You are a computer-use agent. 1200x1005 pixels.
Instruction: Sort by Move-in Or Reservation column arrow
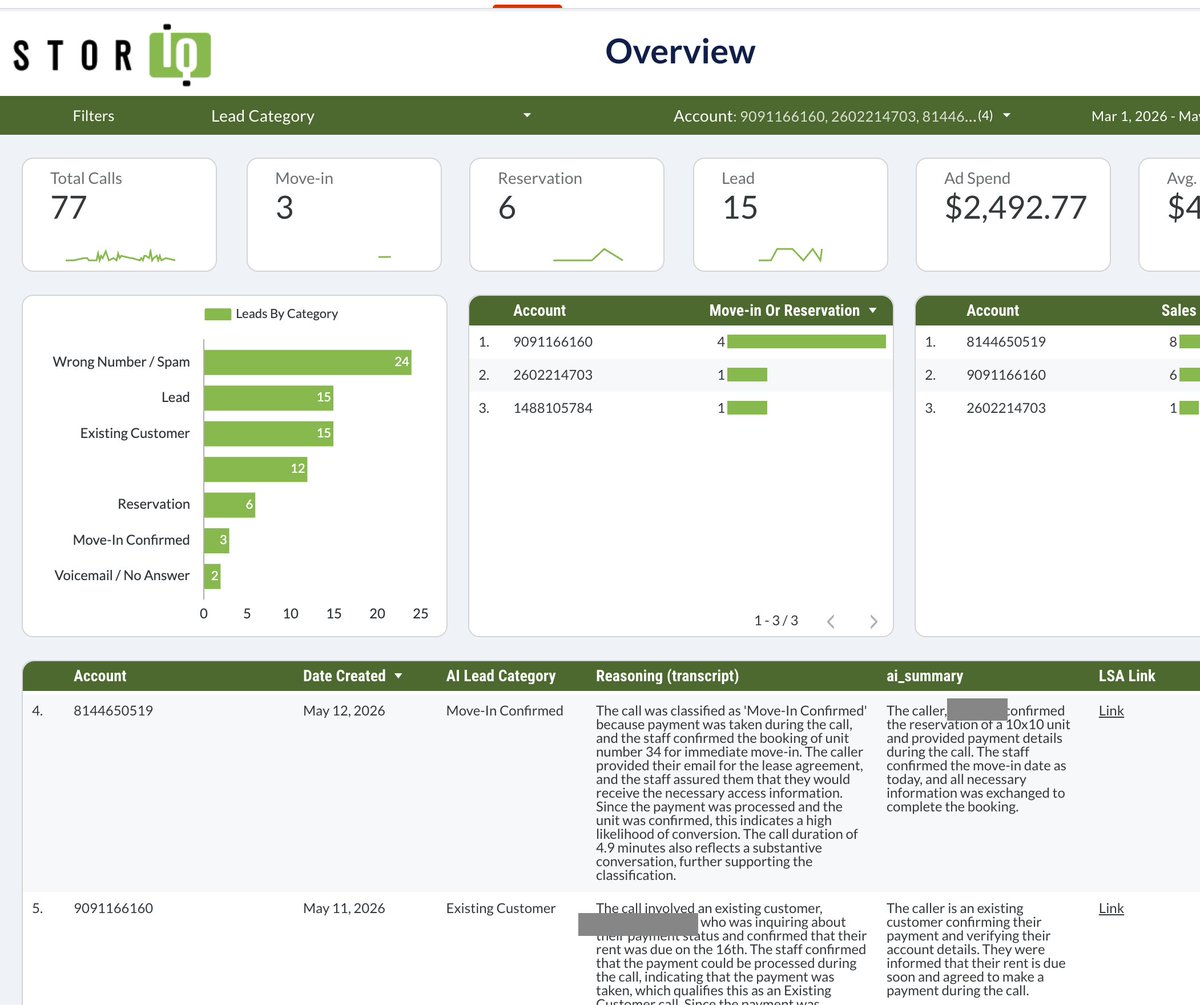click(873, 311)
